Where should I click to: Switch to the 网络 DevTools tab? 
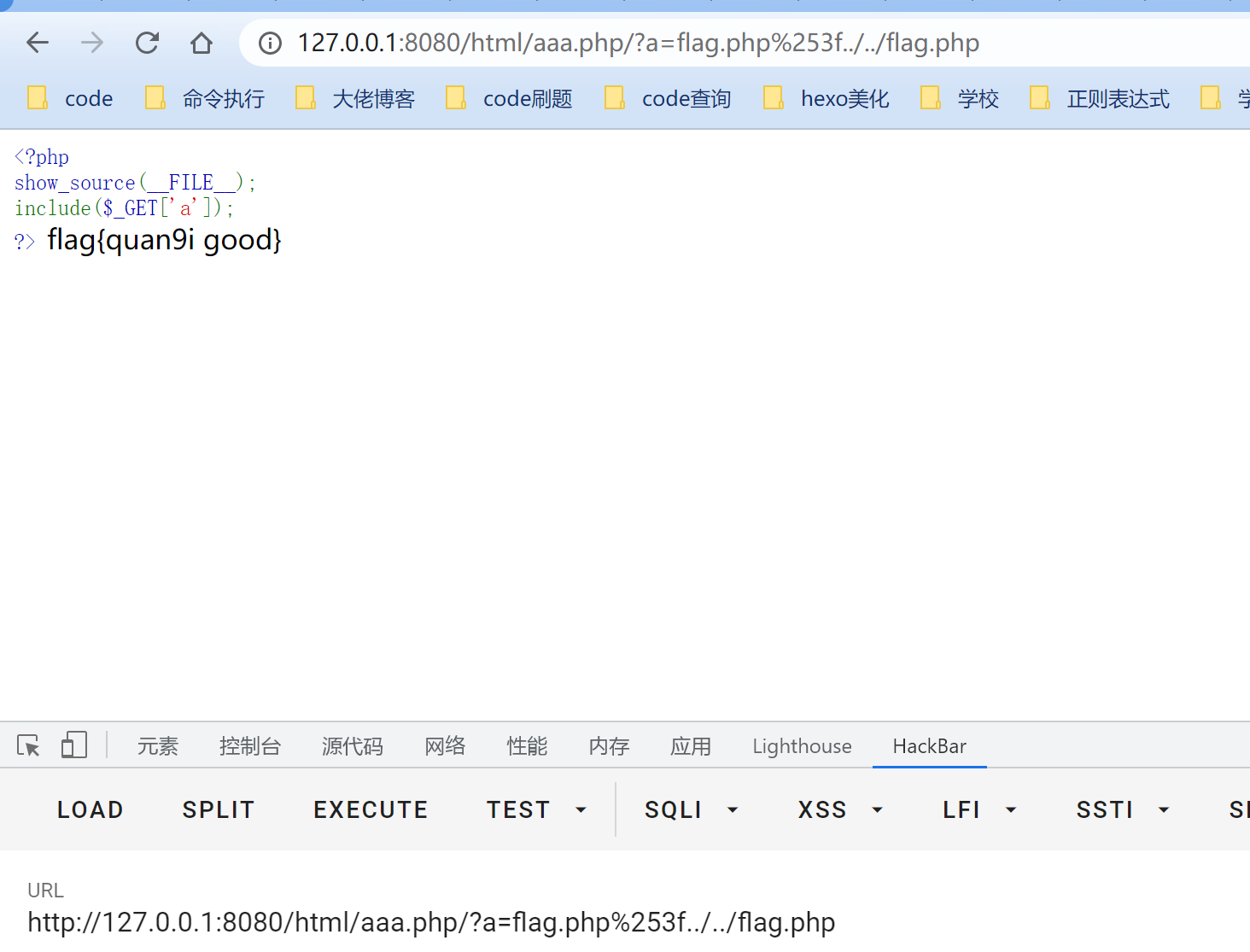click(445, 746)
